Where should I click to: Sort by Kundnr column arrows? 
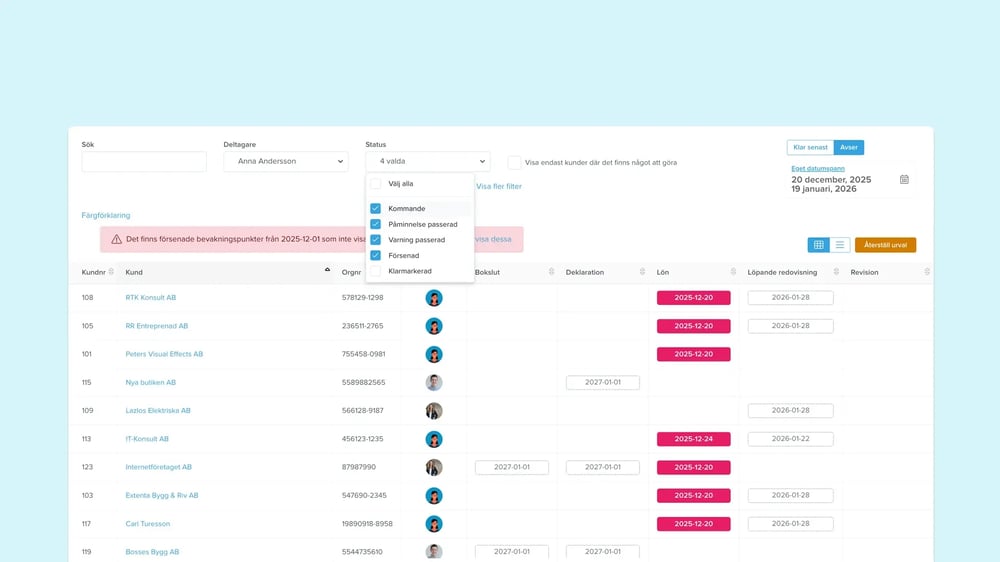click(x=111, y=272)
